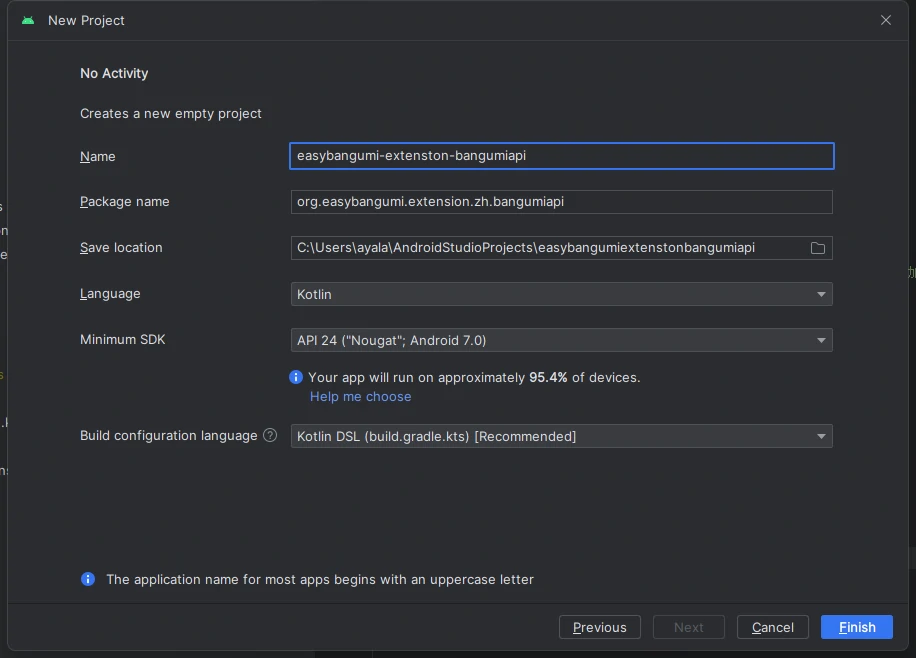Focus the Package name text field
The image size is (916, 658).
561,202
